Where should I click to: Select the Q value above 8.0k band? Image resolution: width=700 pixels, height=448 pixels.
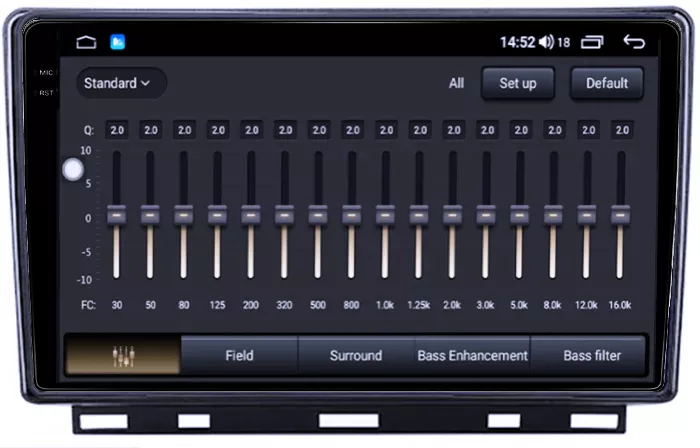click(554, 130)
